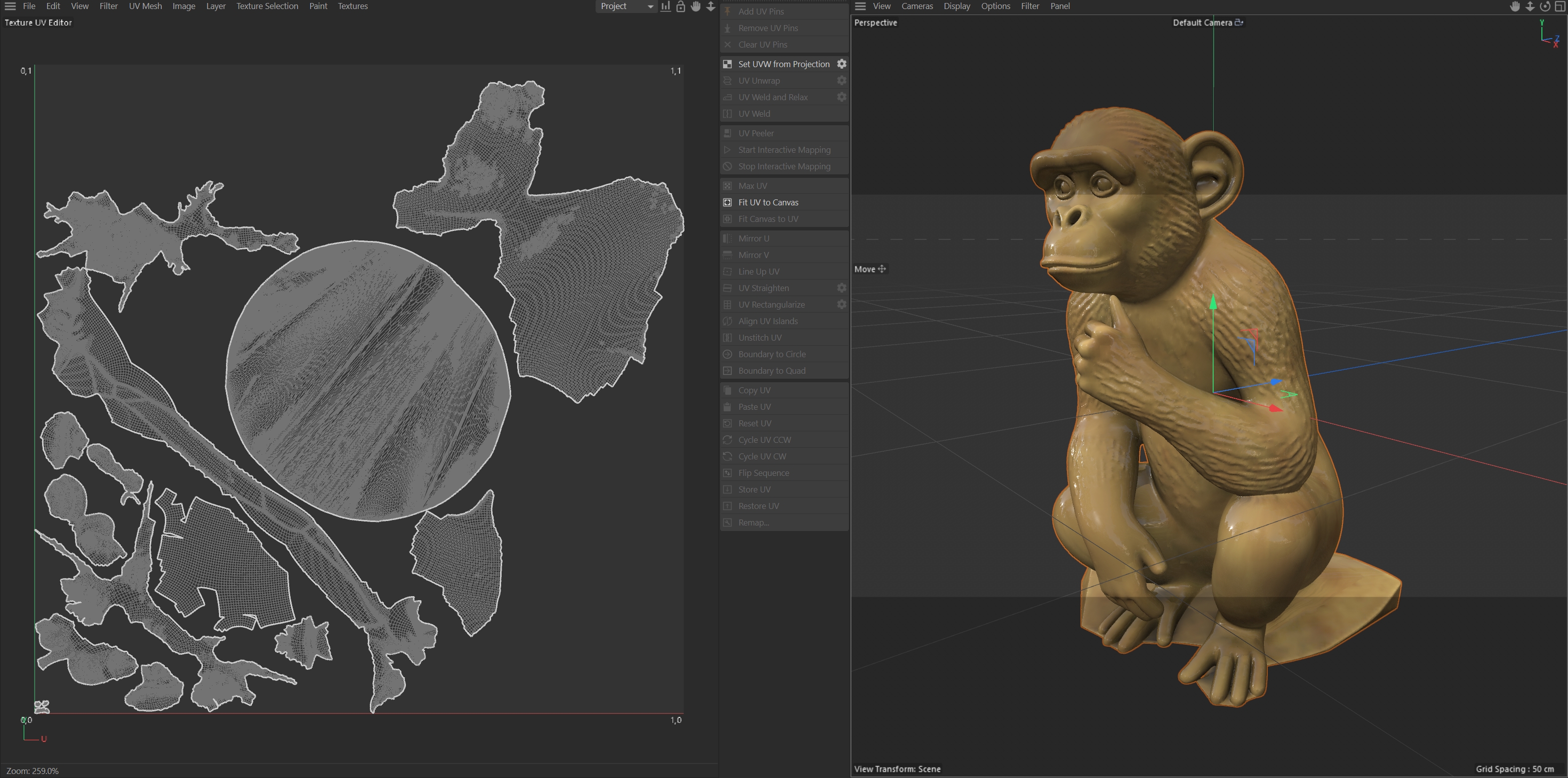
Task: Open the UV Mesh menu
Action: click(x=145, y=6)
